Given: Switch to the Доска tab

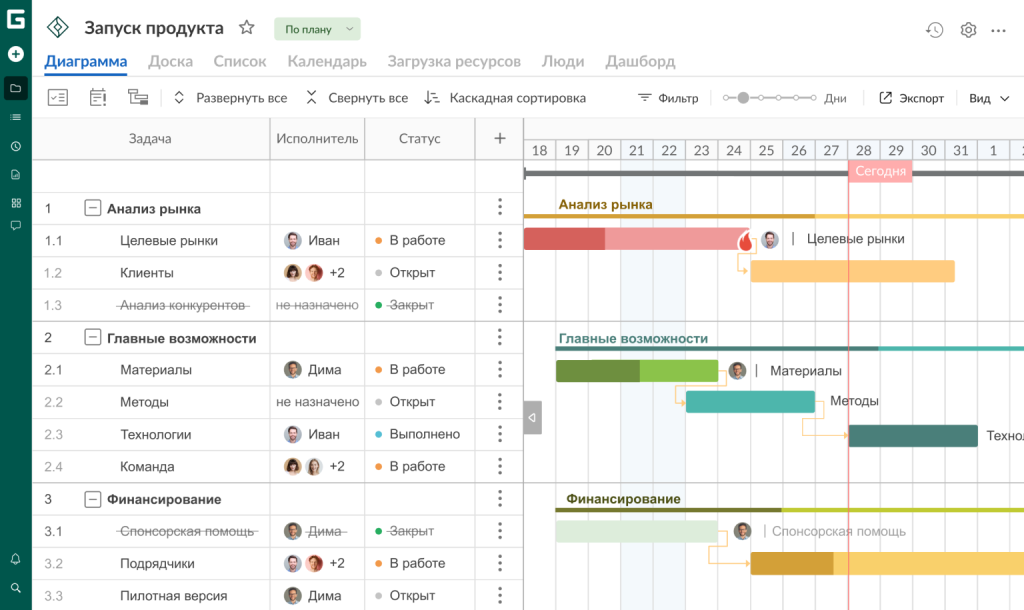Looking at the screenshot, I should (x=170, y=61).
